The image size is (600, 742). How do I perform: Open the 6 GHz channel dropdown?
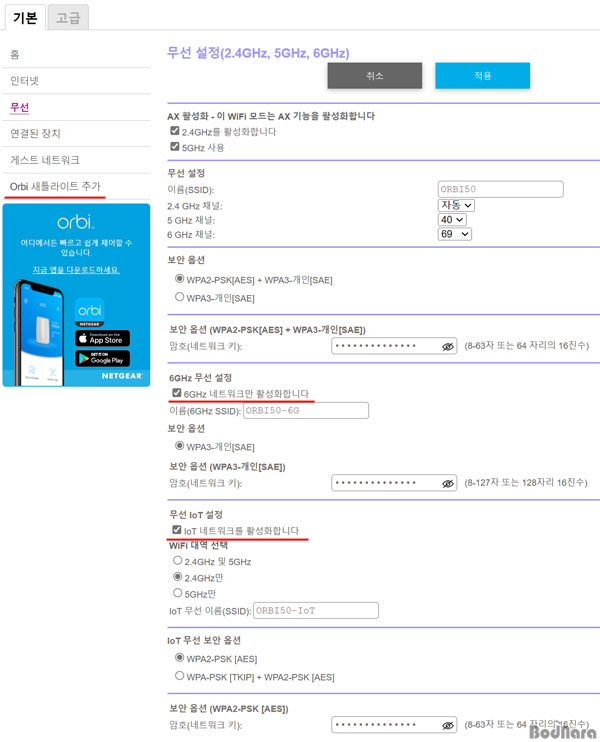[x=455, y=234]
